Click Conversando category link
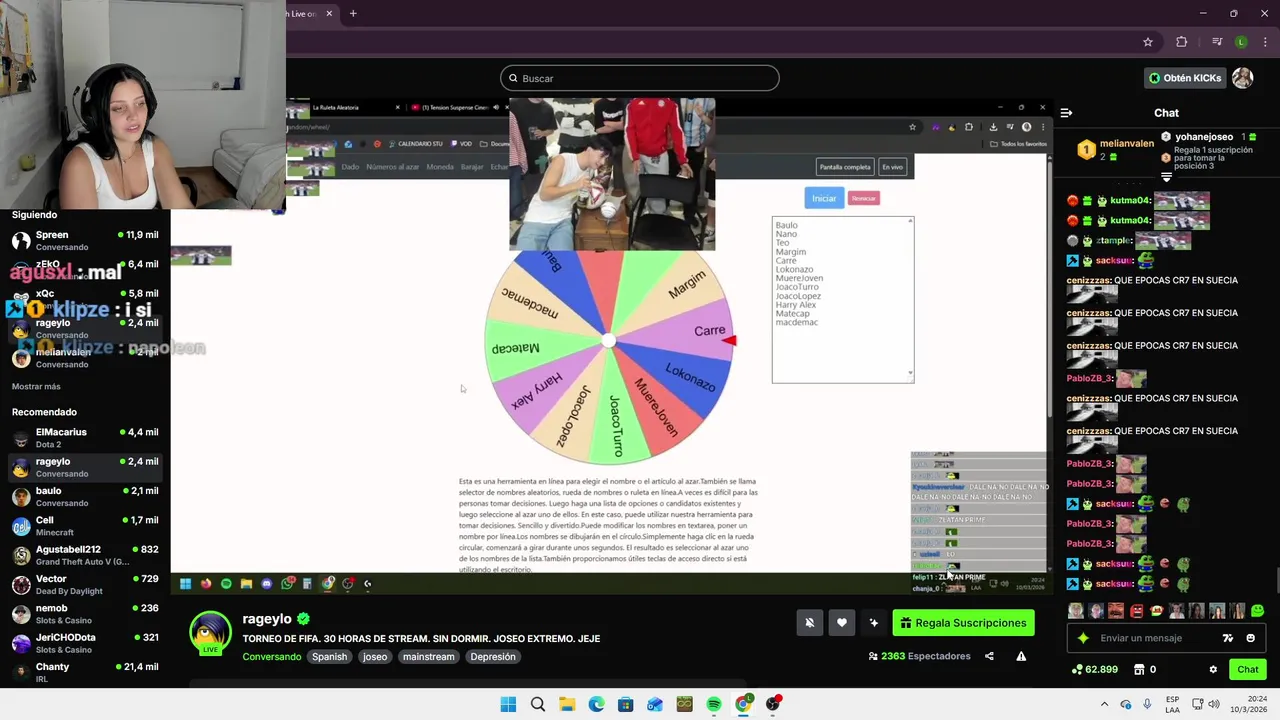 271,657
